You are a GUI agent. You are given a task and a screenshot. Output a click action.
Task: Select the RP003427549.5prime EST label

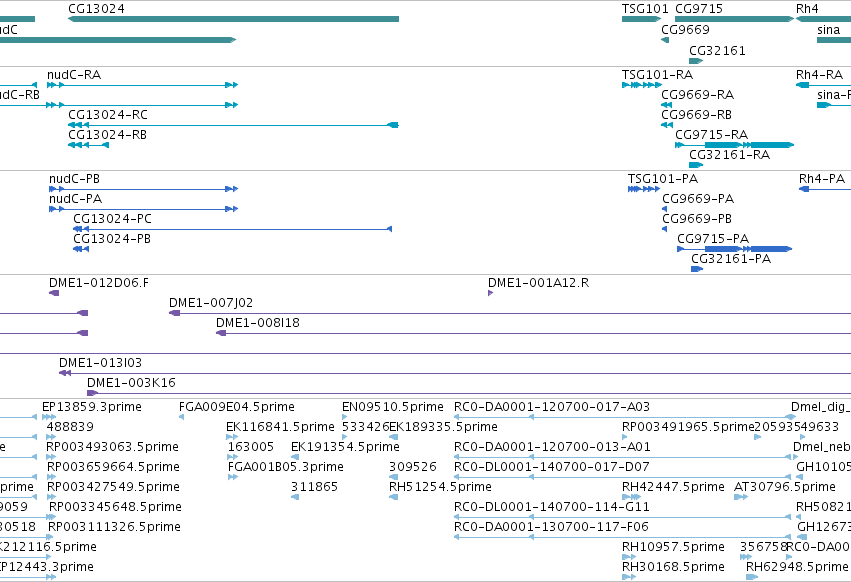113,487
